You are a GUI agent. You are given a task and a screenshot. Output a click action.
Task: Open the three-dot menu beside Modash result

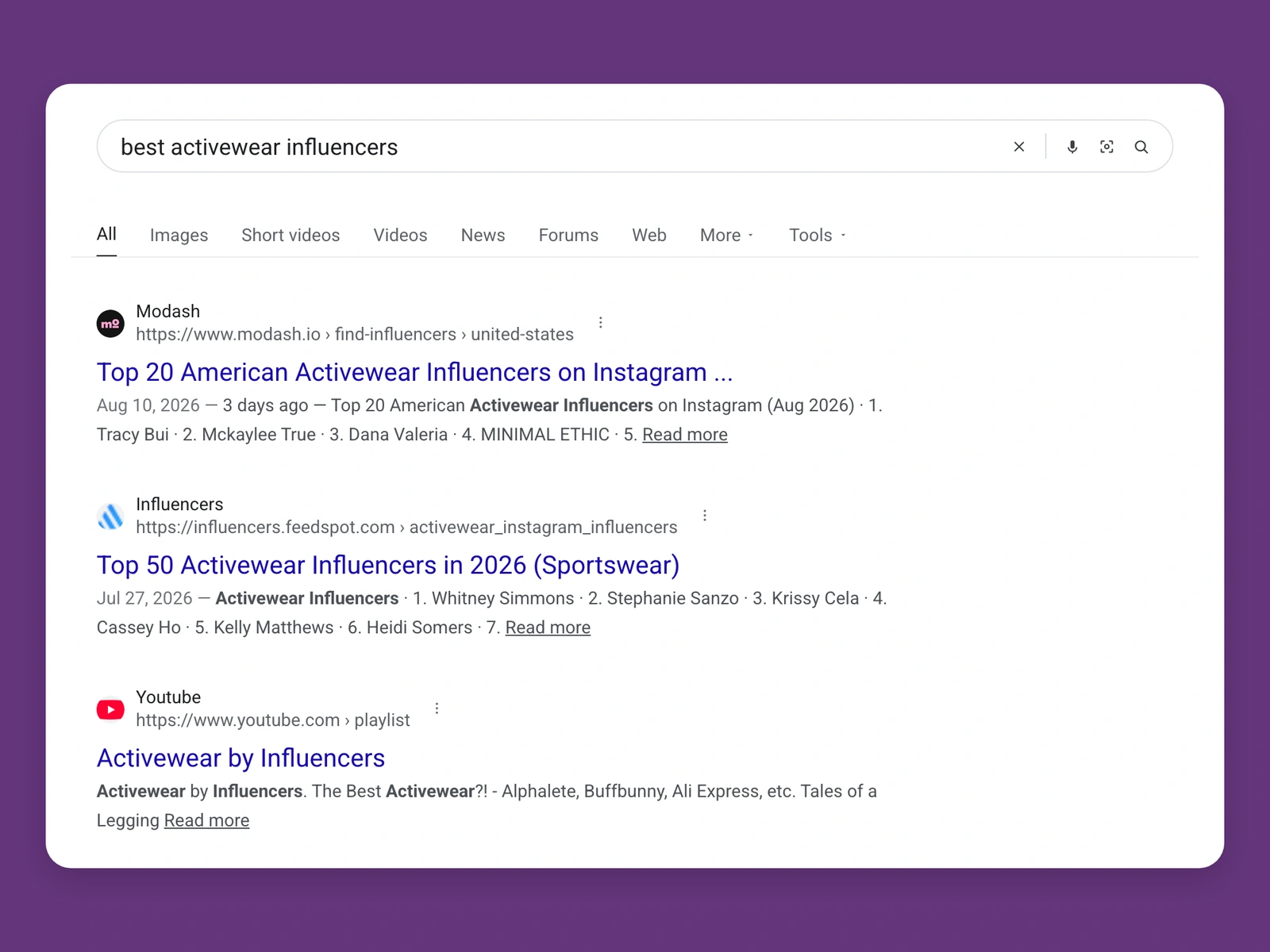pos(601,322)
